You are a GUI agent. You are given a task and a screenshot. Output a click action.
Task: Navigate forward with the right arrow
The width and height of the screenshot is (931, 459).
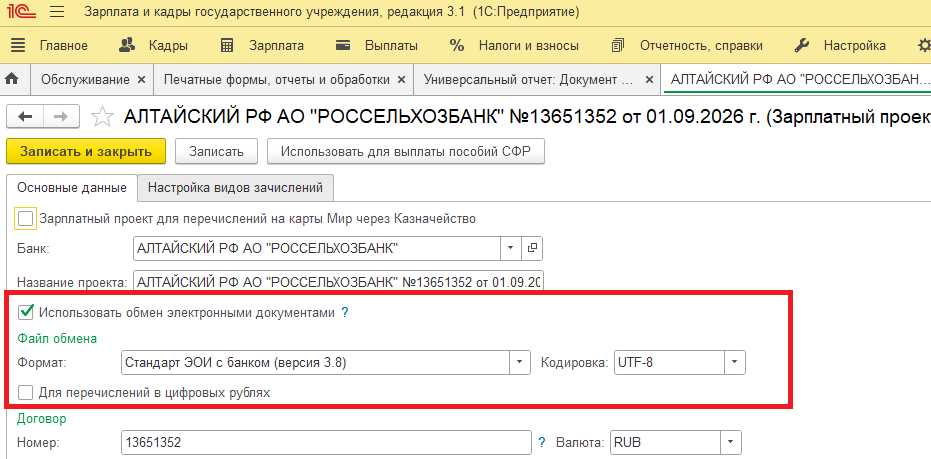click(61, 116)
